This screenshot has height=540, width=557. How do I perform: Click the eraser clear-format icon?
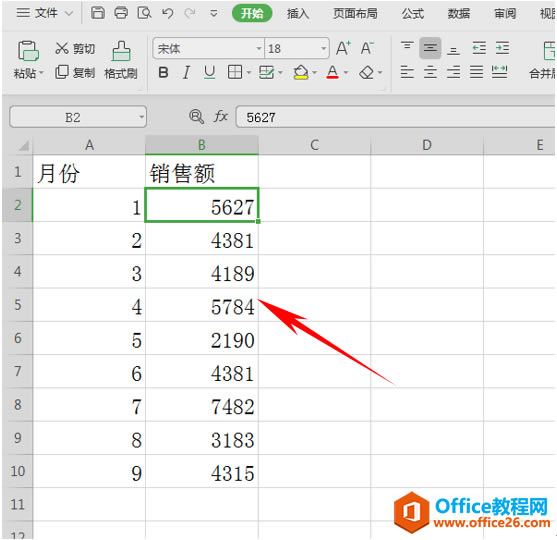[367, 73]
